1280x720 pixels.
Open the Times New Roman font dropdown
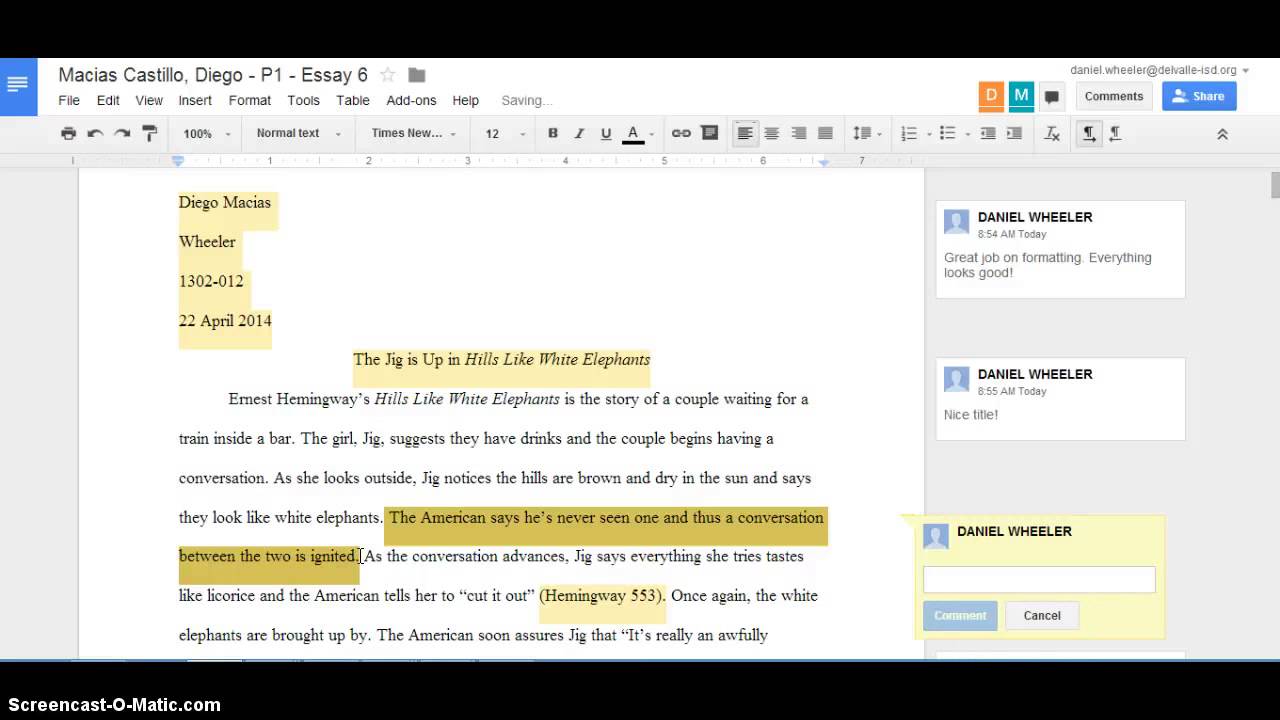[x=413, y=133]
